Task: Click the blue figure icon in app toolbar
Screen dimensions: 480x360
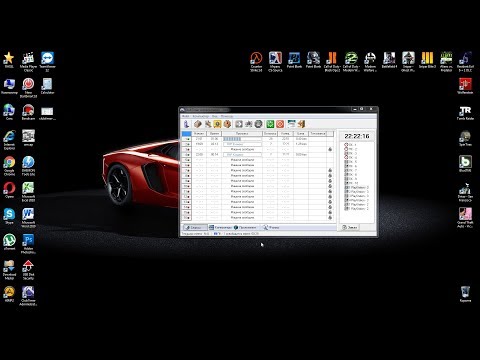Action: 186,124
